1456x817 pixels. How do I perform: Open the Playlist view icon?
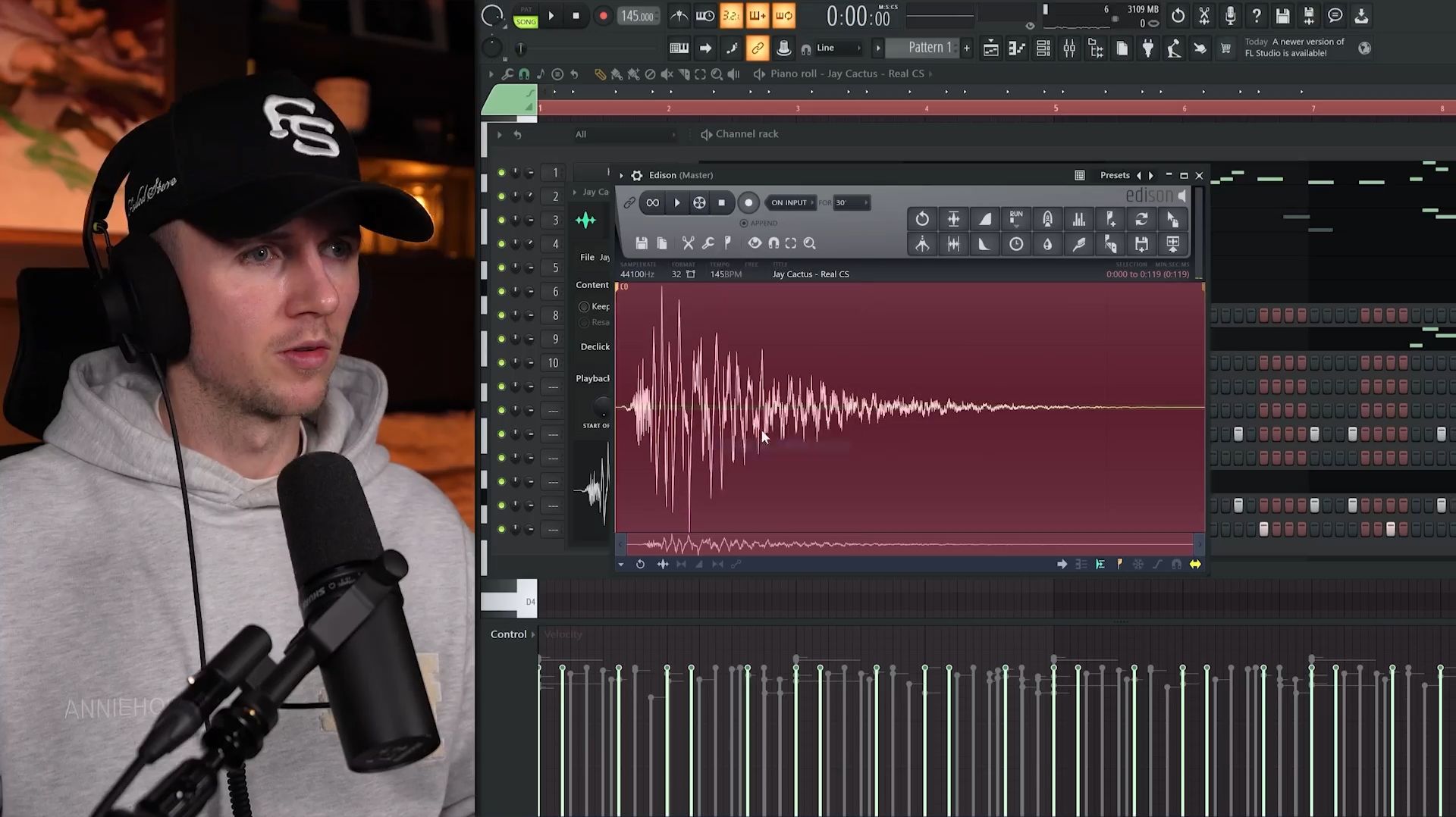click(x=990, y=49)
